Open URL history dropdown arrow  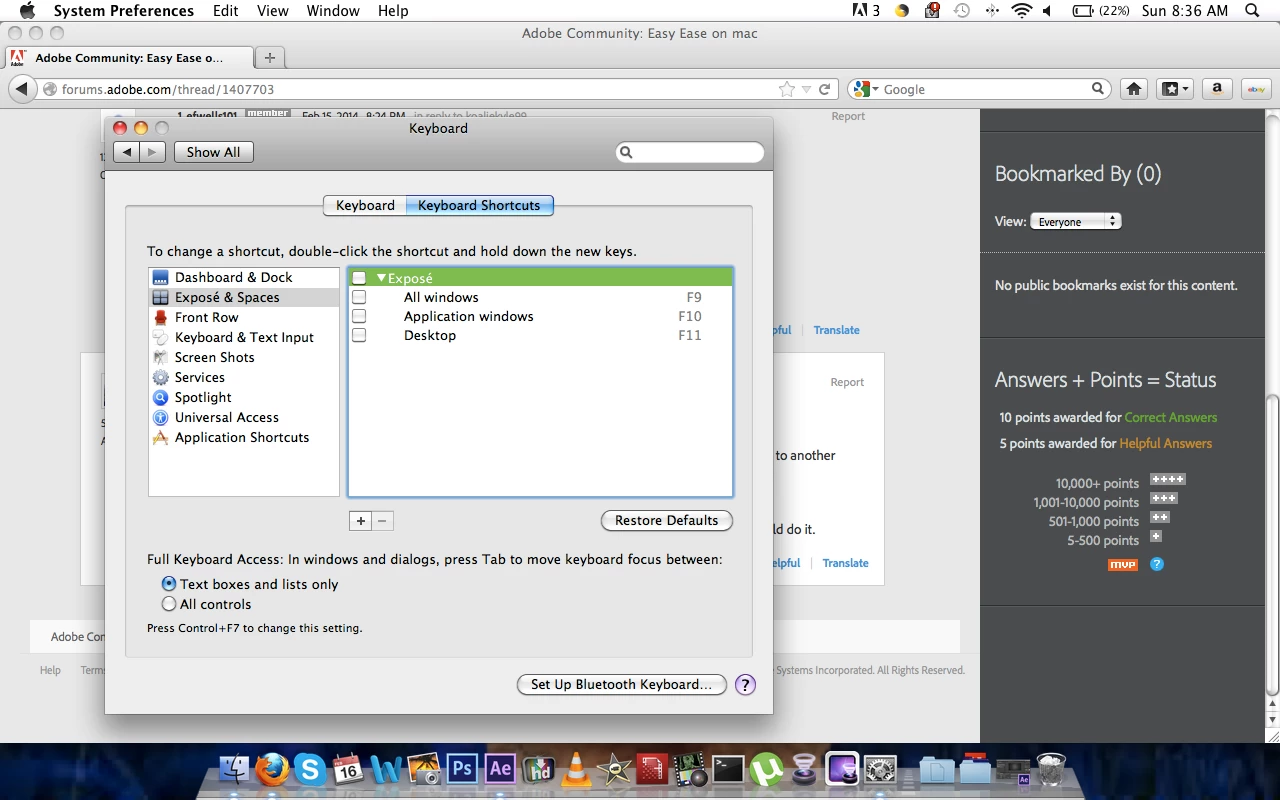pos(806,89)
